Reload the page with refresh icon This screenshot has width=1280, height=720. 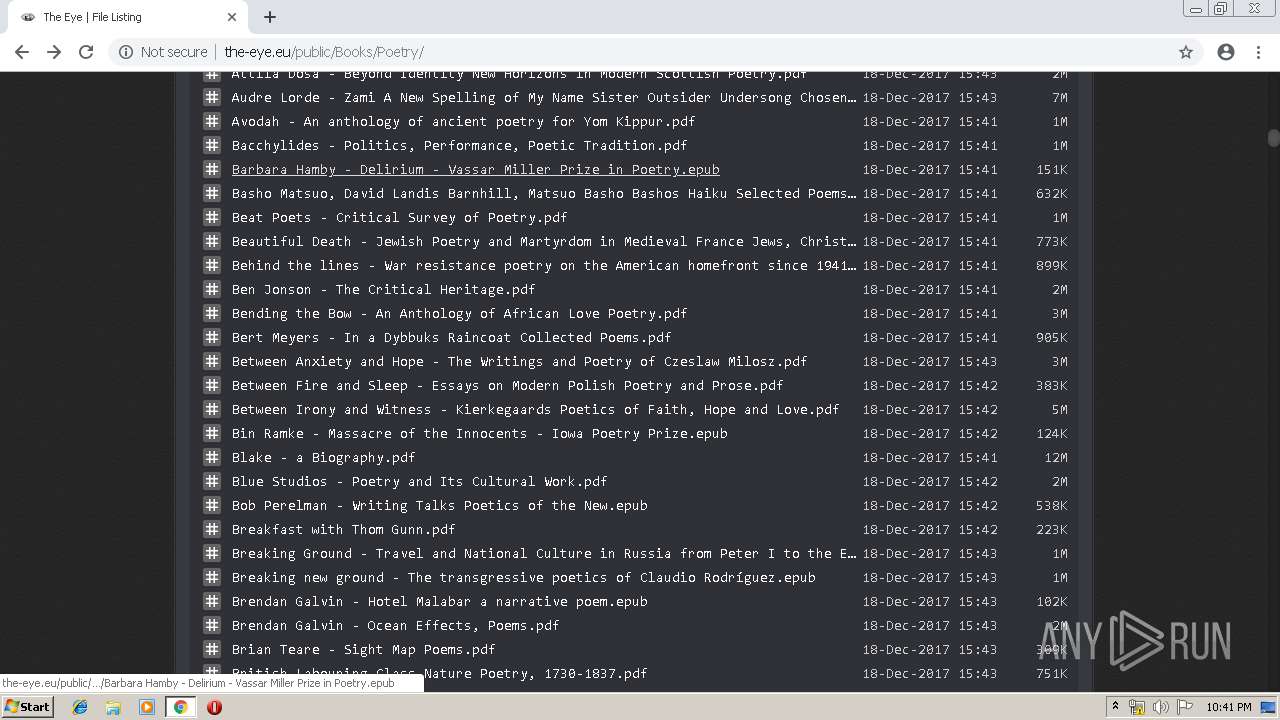point(86,52)
